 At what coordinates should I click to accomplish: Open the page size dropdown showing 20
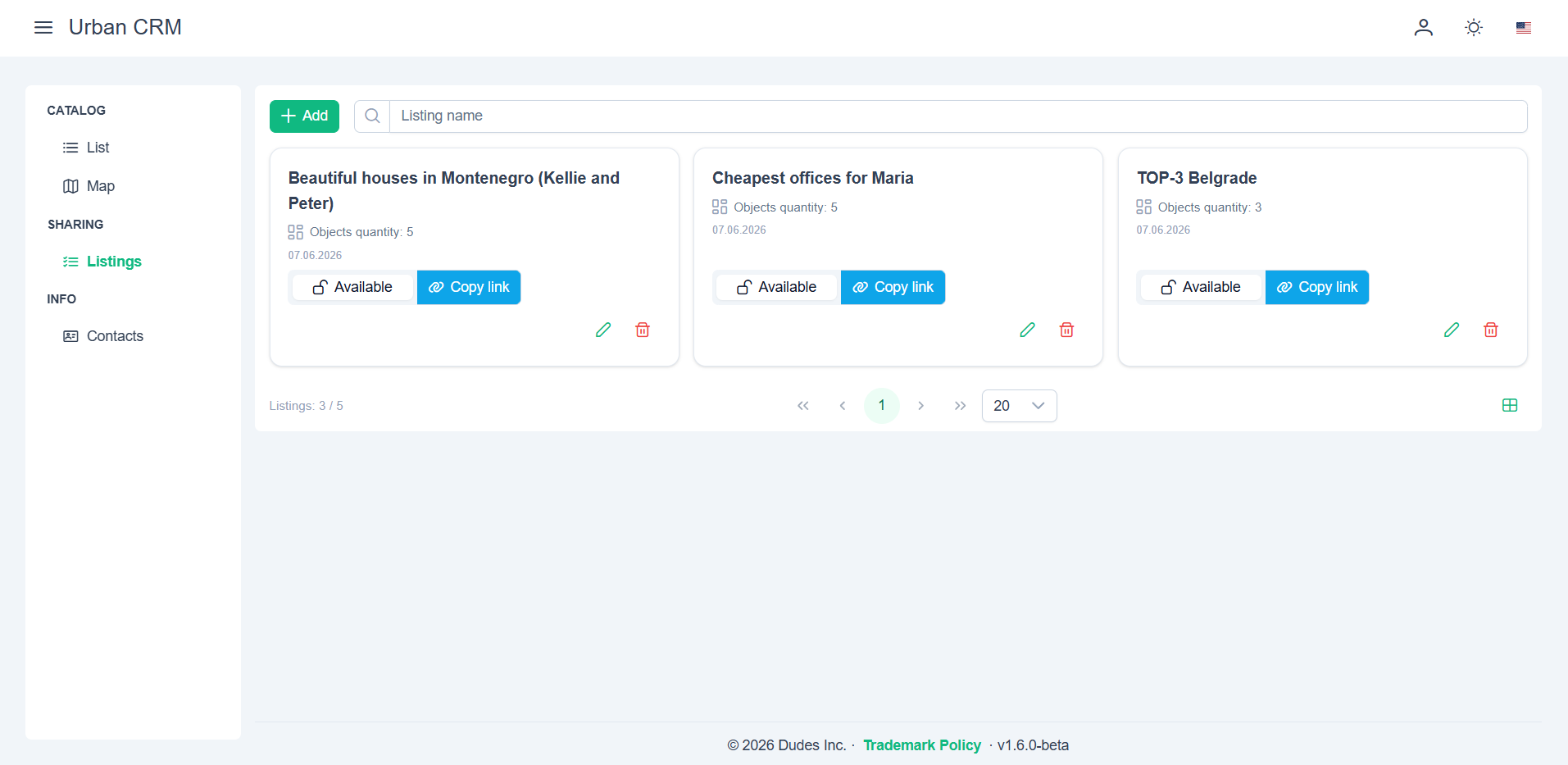click(1019, 406)
